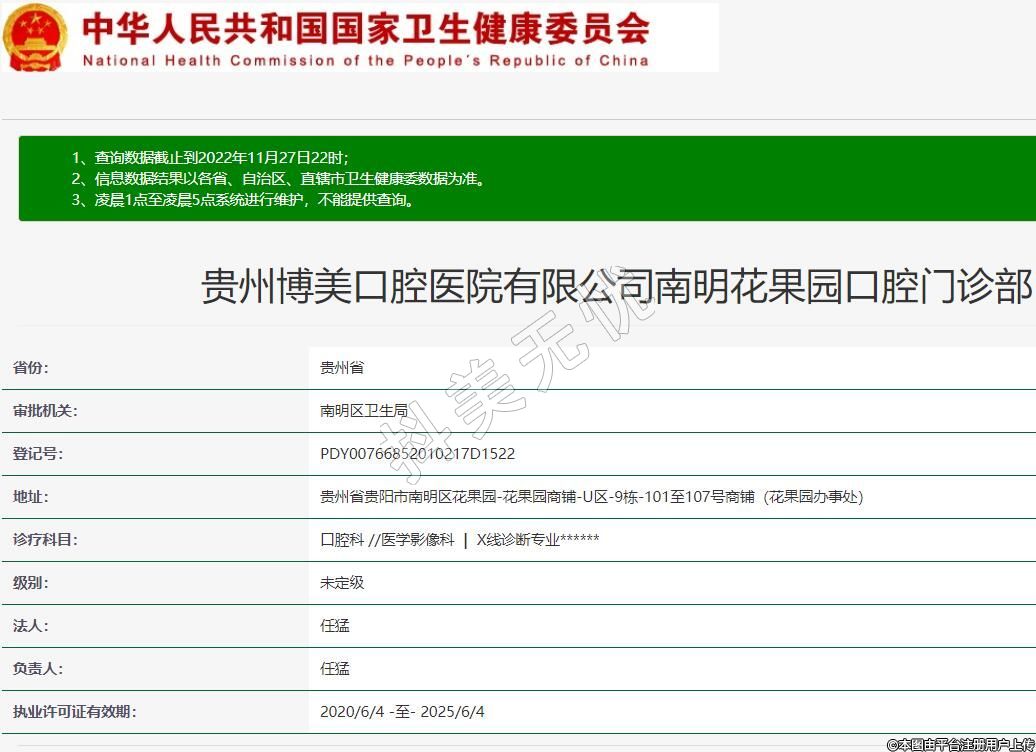Click the 审批机关 row label
This screenshot has height=752, width=1036.
pyautogui.click(x=44, y=411)
